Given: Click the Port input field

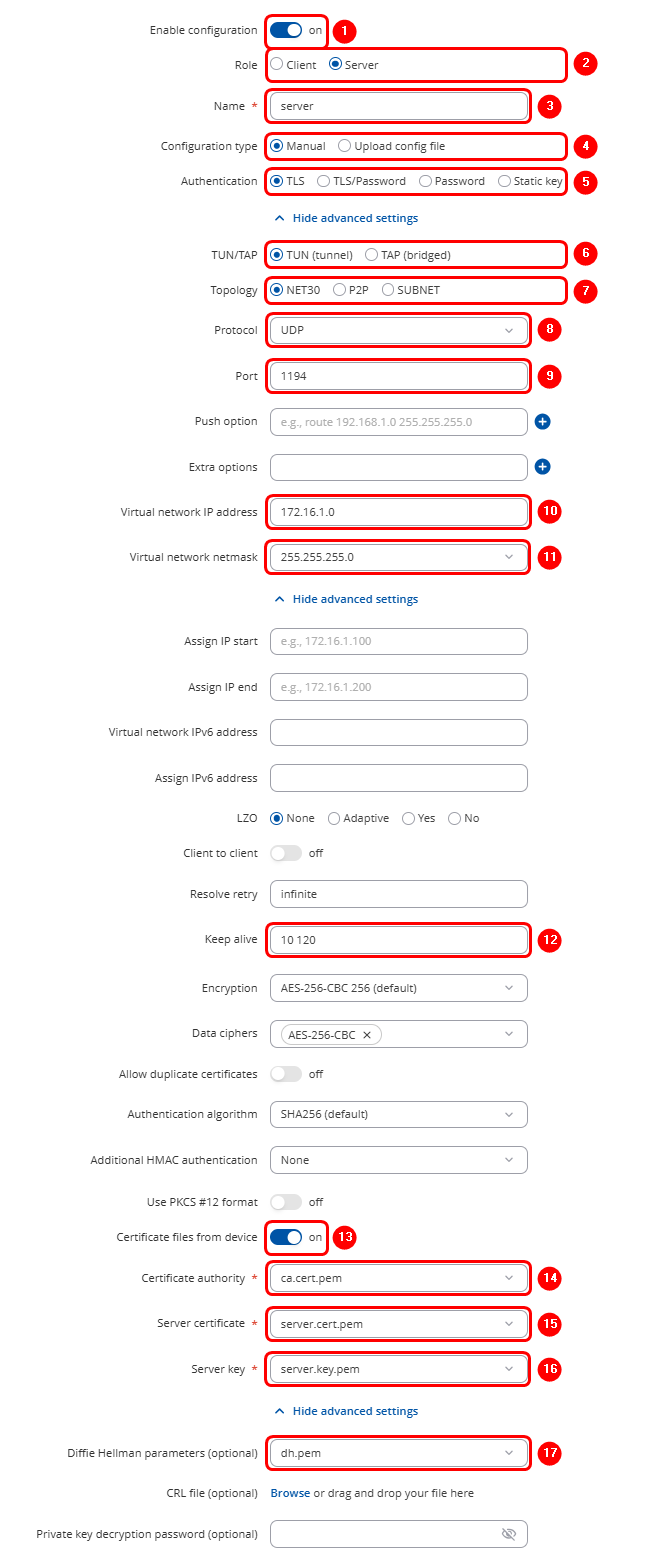Looking at the screenshot, I should [x=398, y=376].
